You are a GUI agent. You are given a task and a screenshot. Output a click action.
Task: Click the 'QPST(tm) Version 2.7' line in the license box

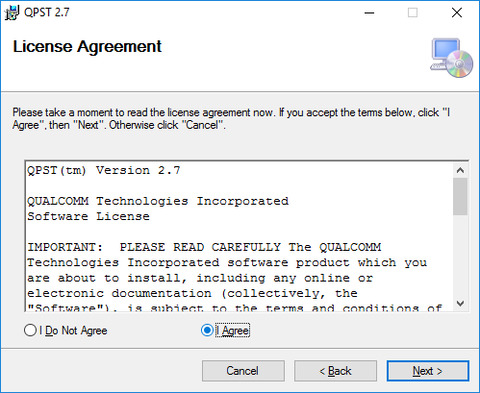(104, 171)
